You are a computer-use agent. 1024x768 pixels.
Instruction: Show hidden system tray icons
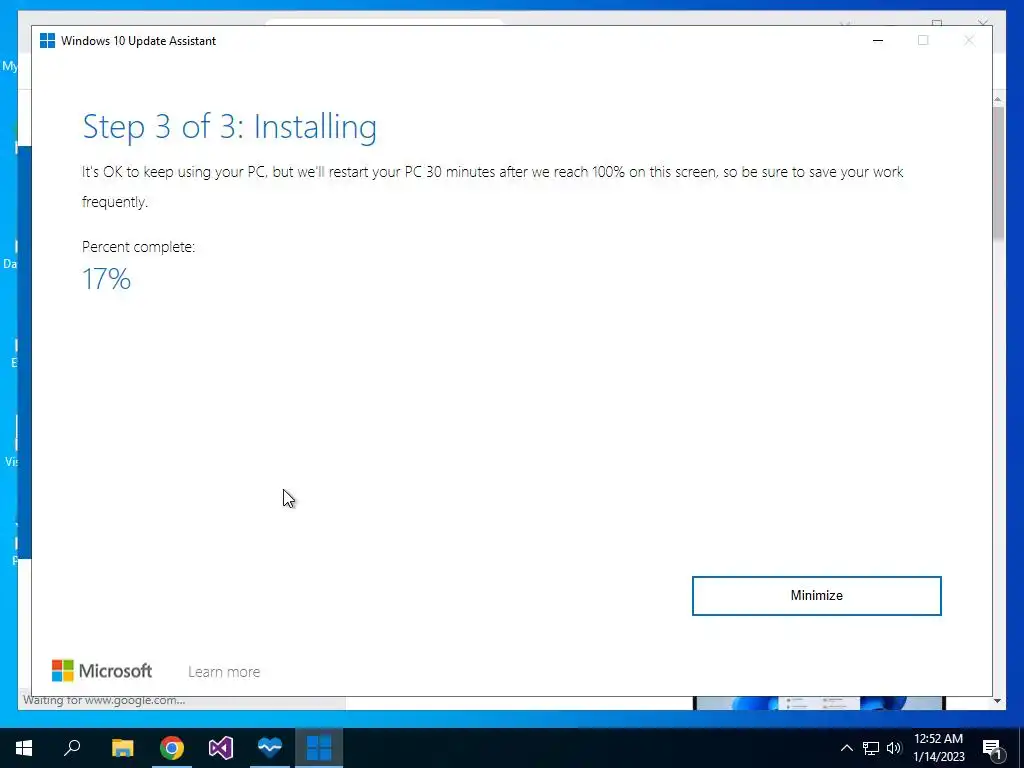click(846, 748)
